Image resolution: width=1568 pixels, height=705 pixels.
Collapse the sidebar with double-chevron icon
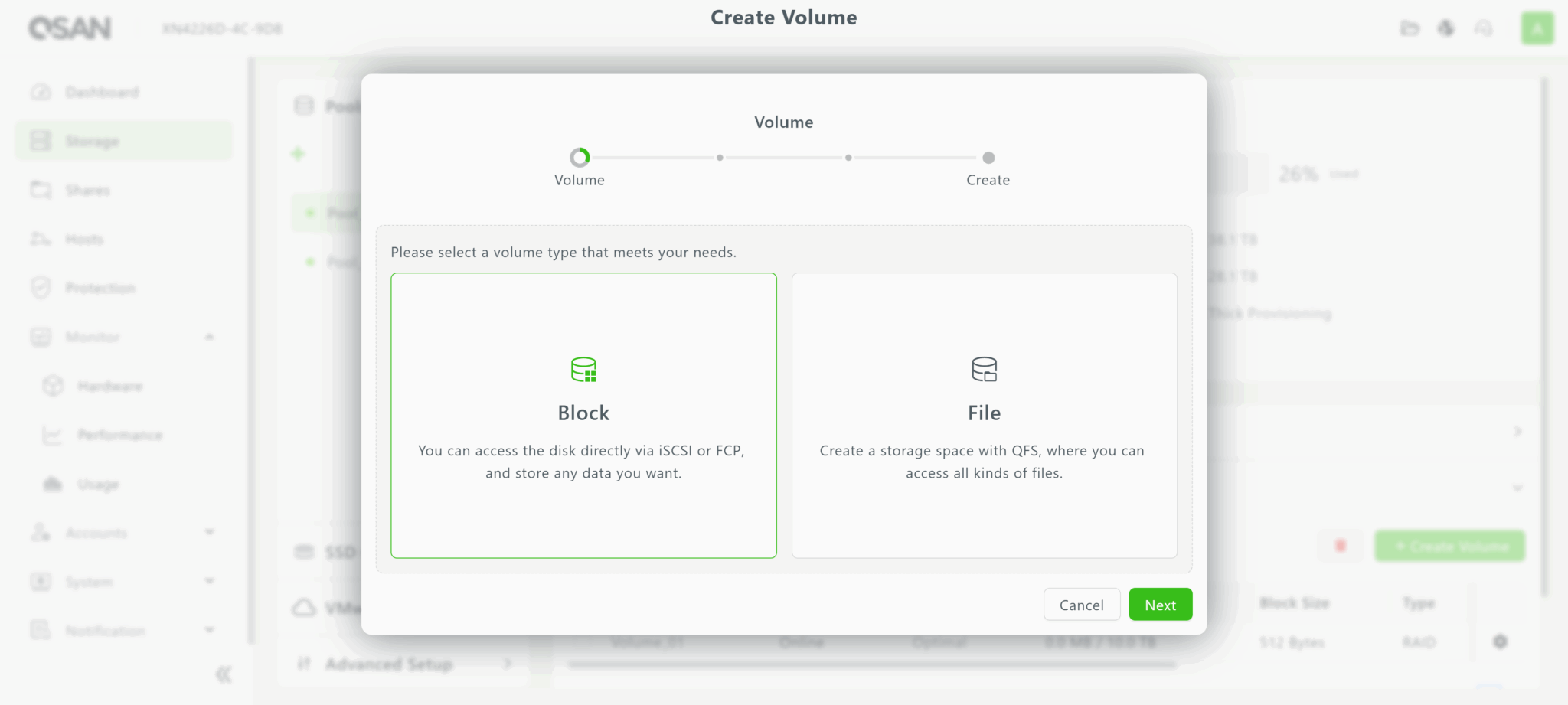tap(224, 674)
